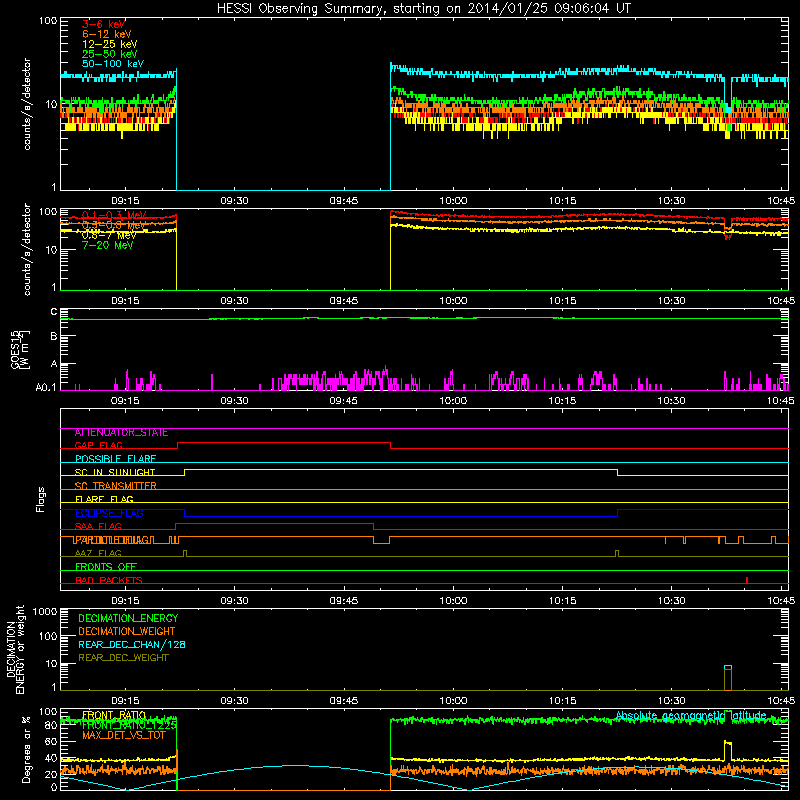Click the HESSI Observing Summary title text
Viewport: 800px width, 800px height.
tap(423, 9)
